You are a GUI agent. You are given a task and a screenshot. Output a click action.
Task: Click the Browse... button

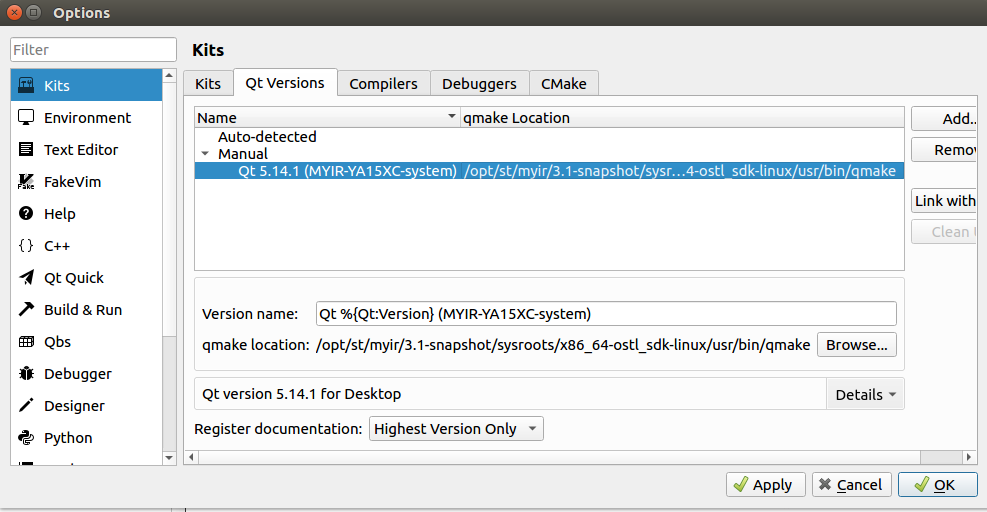click(856, 345)
